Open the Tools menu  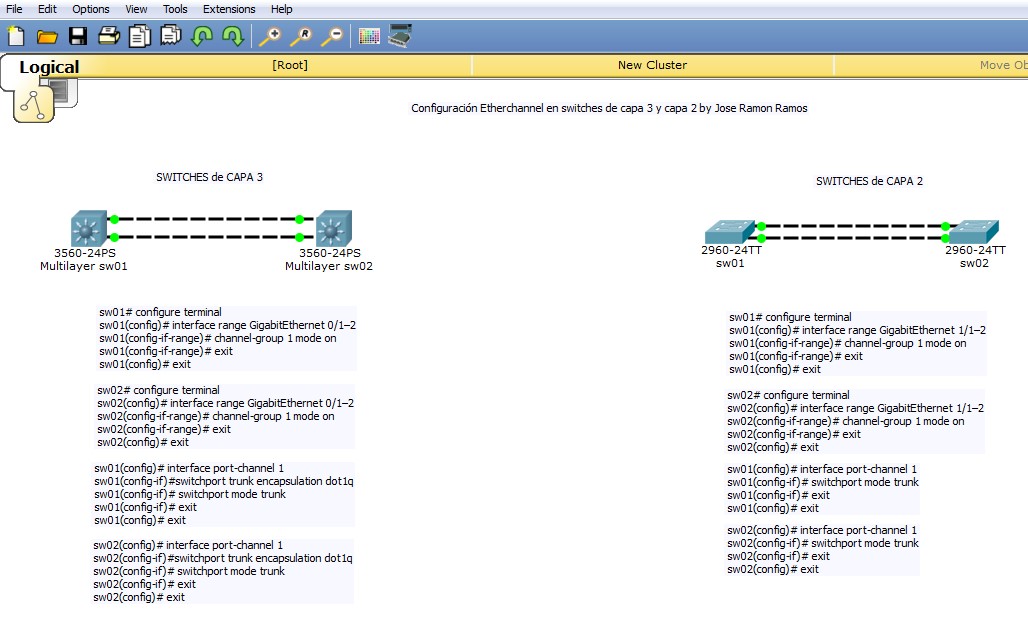point(174,9)
